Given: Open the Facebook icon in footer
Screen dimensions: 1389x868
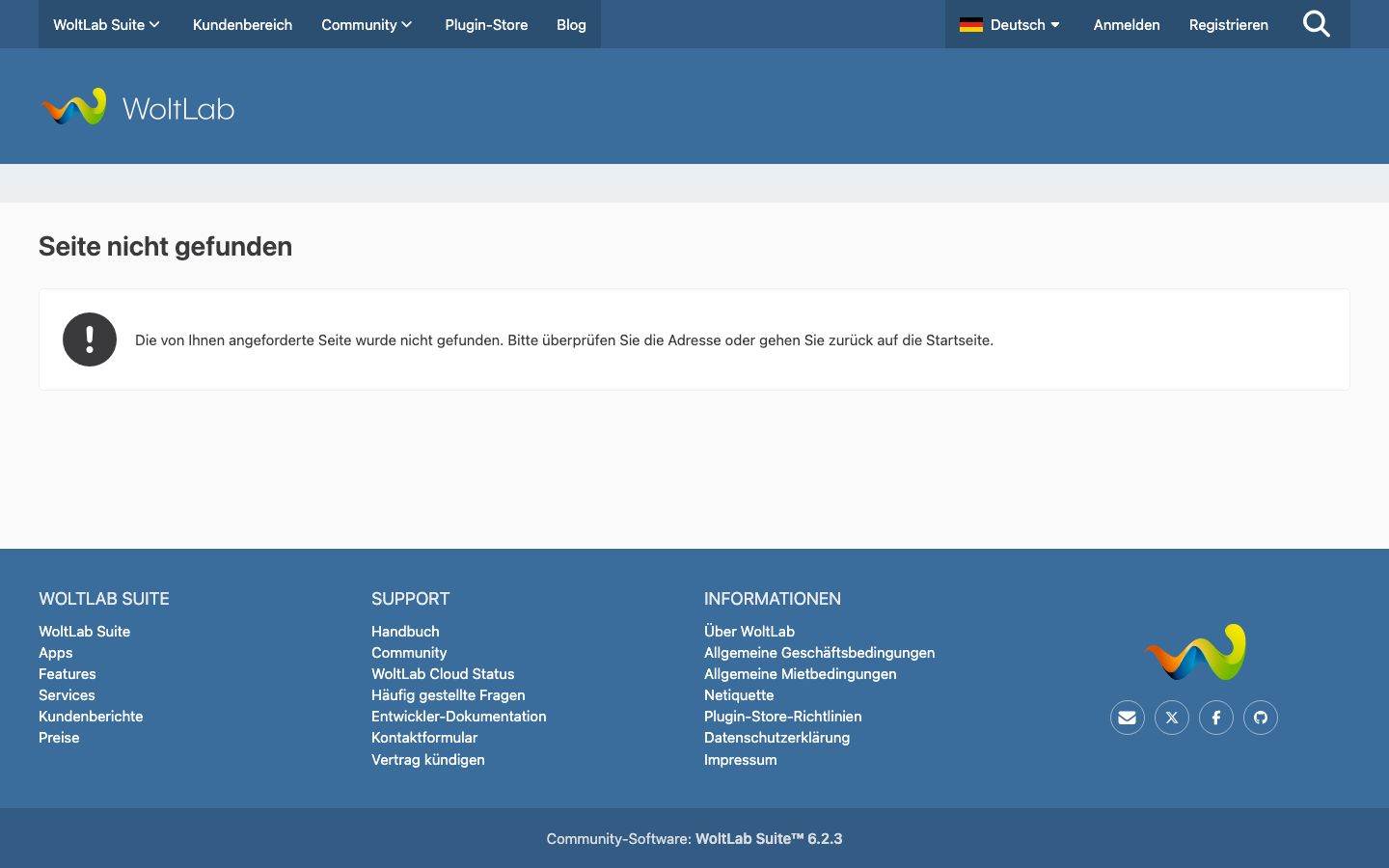Looking at the screenshot, I should [x=1216, y=718].
